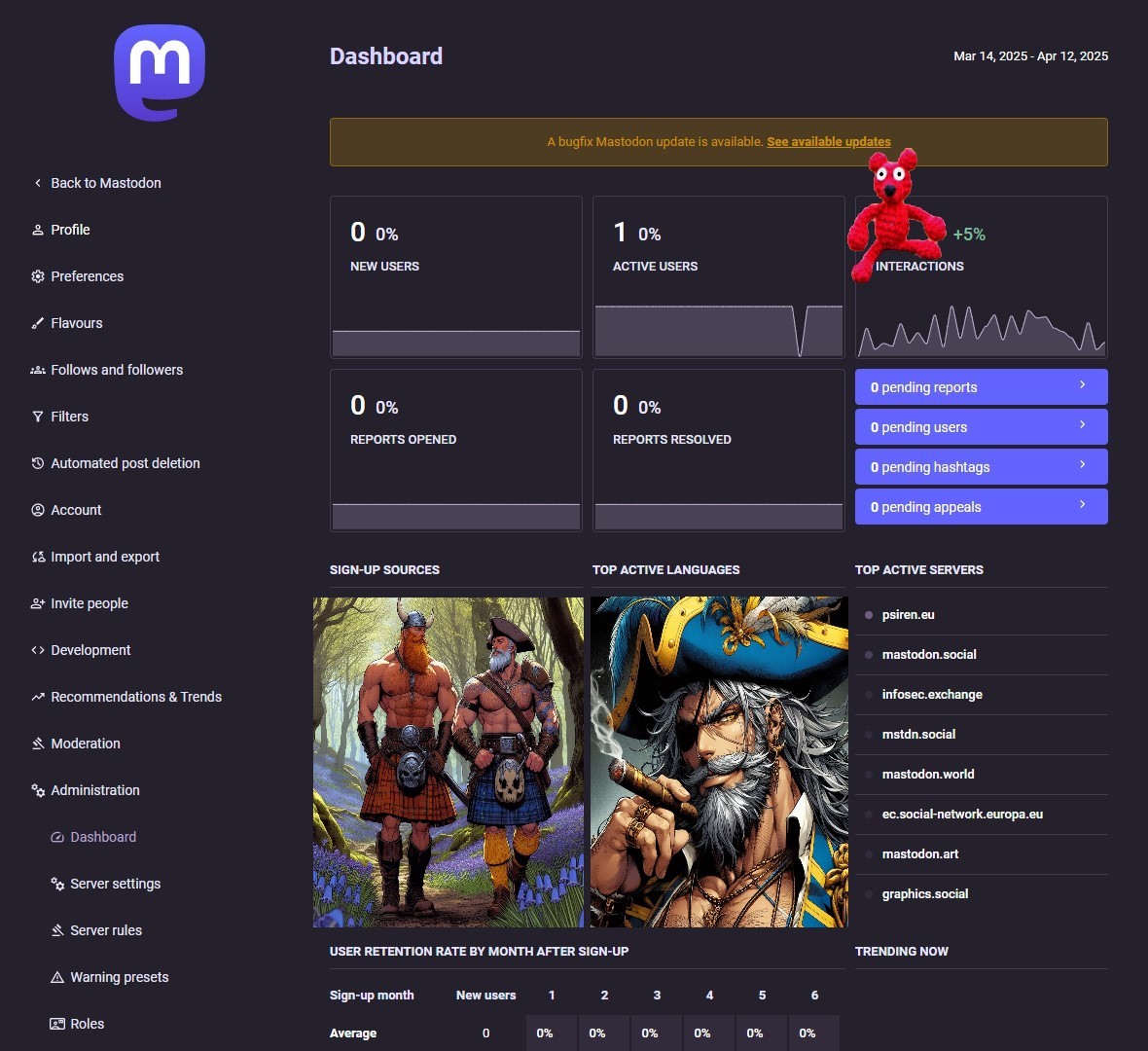Return via Back to Mastodon link
Screen dimensions: 1148x1051
[105, 183]
